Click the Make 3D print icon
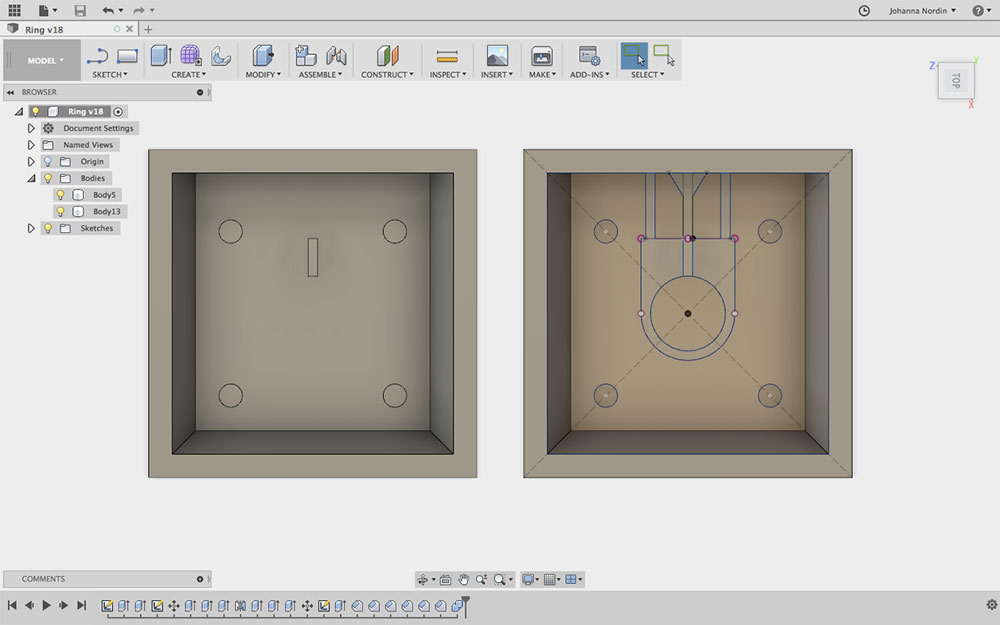 pos(541,55)
